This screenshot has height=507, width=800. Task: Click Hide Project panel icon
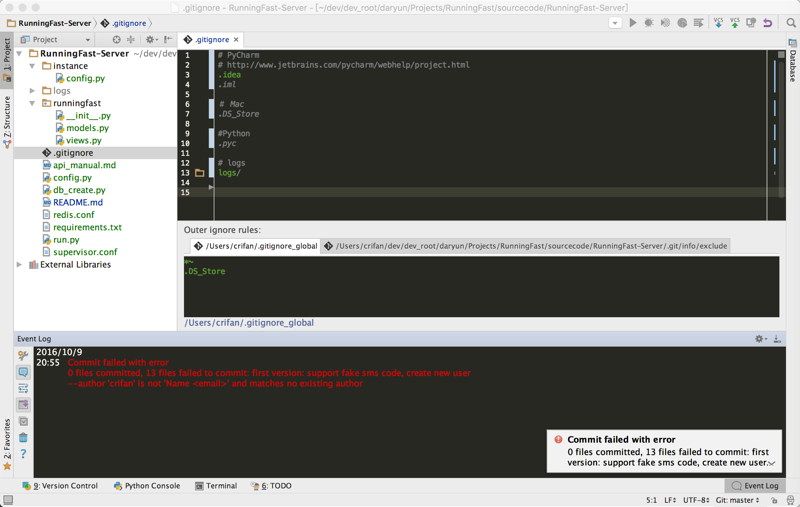click(x=168, y=39)
